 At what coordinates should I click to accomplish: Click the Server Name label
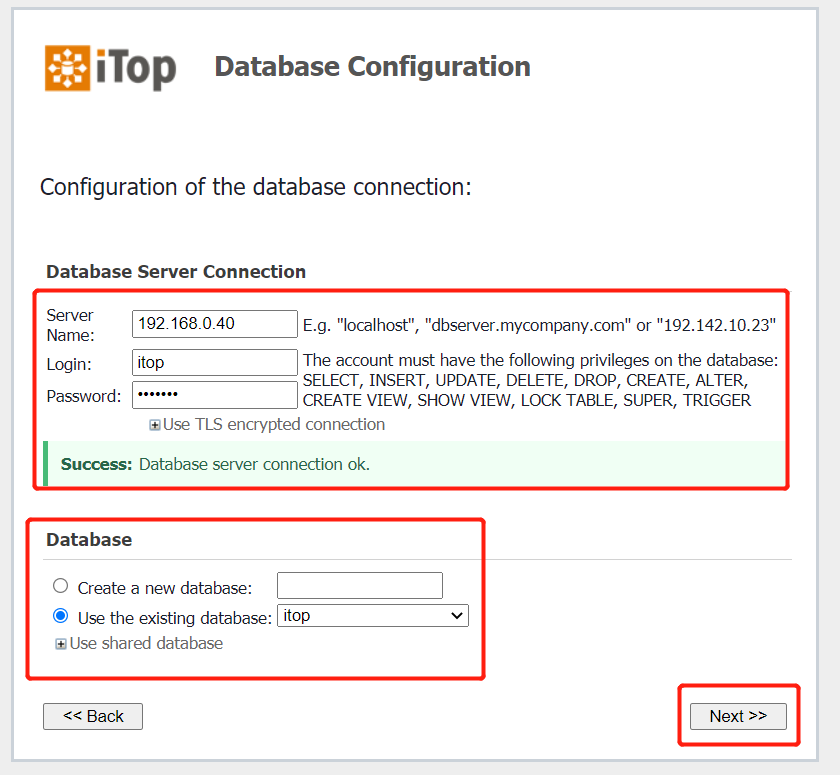click(x=70, y=325)
